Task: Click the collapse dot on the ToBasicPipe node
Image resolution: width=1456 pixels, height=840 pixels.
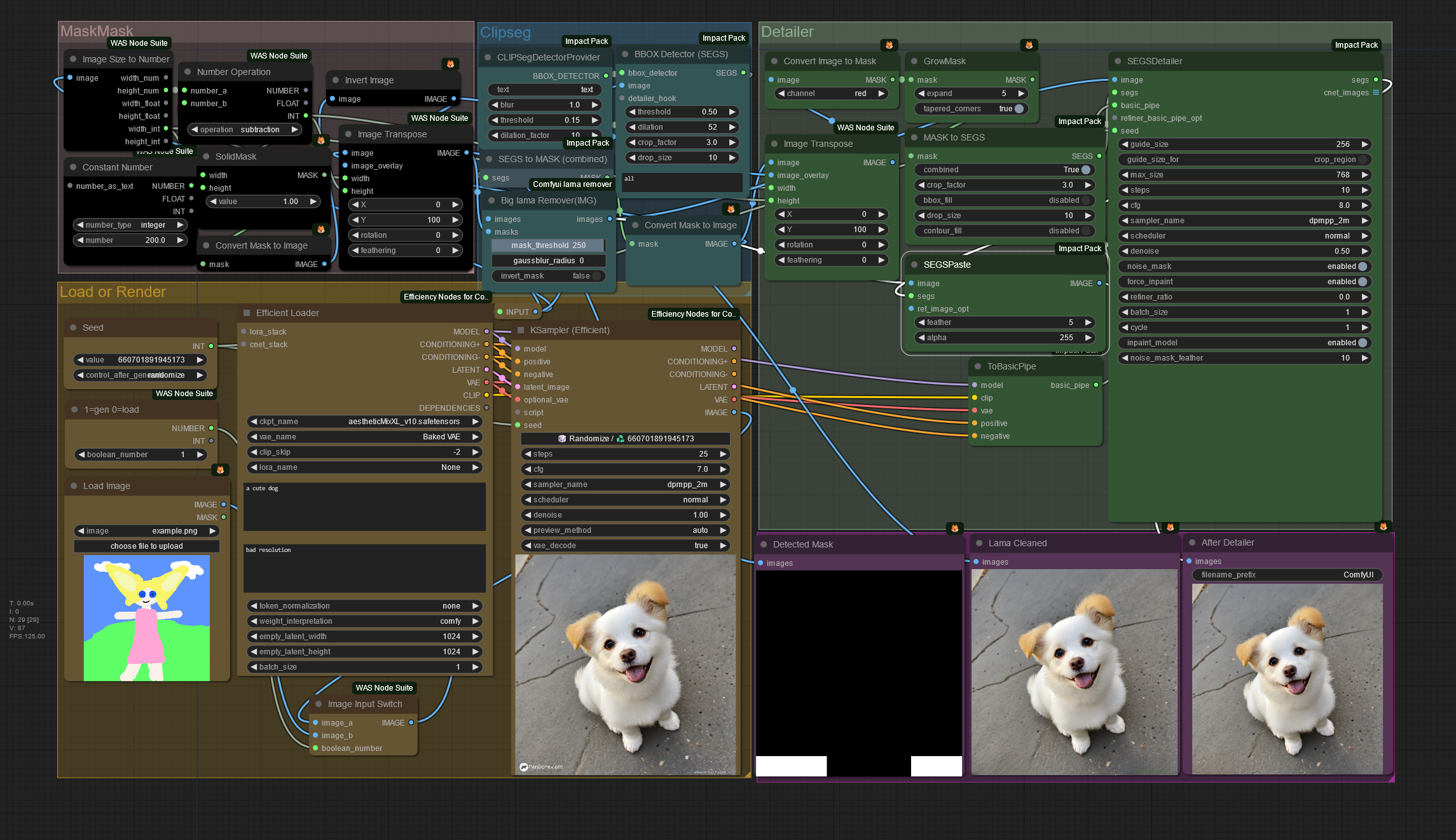Action: tap(978, 366)
